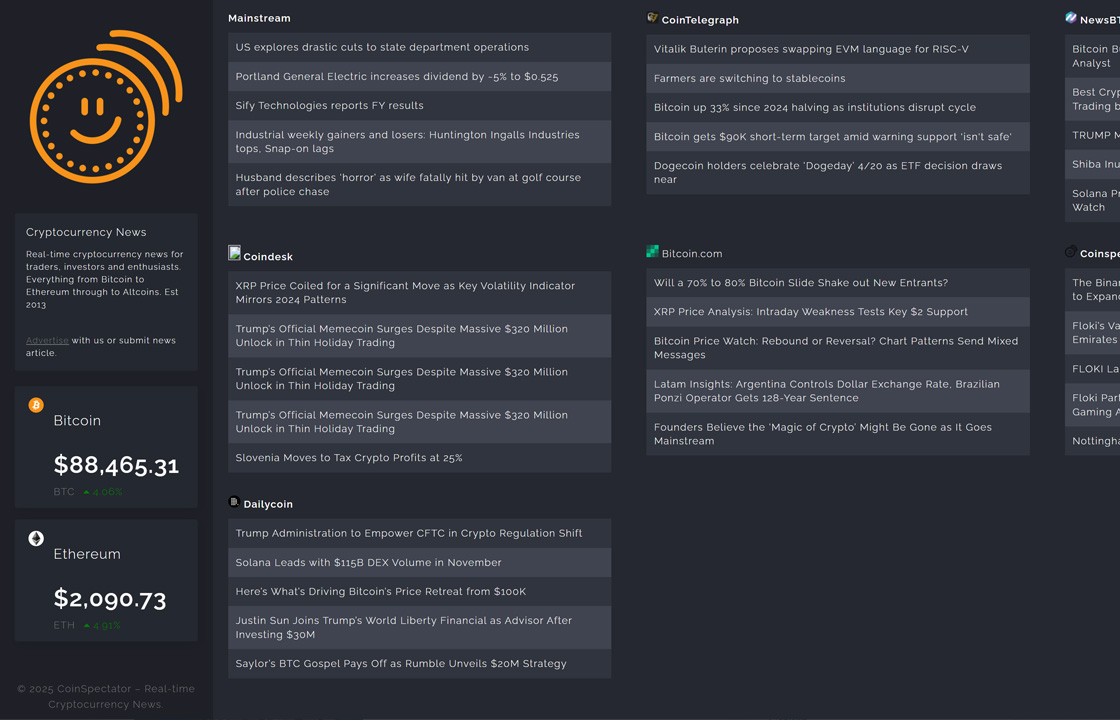1120x720 pixels.
Task: Open Dogecoin 'Dogeday' 4/20 ETF article
Action: click(827, 173)
